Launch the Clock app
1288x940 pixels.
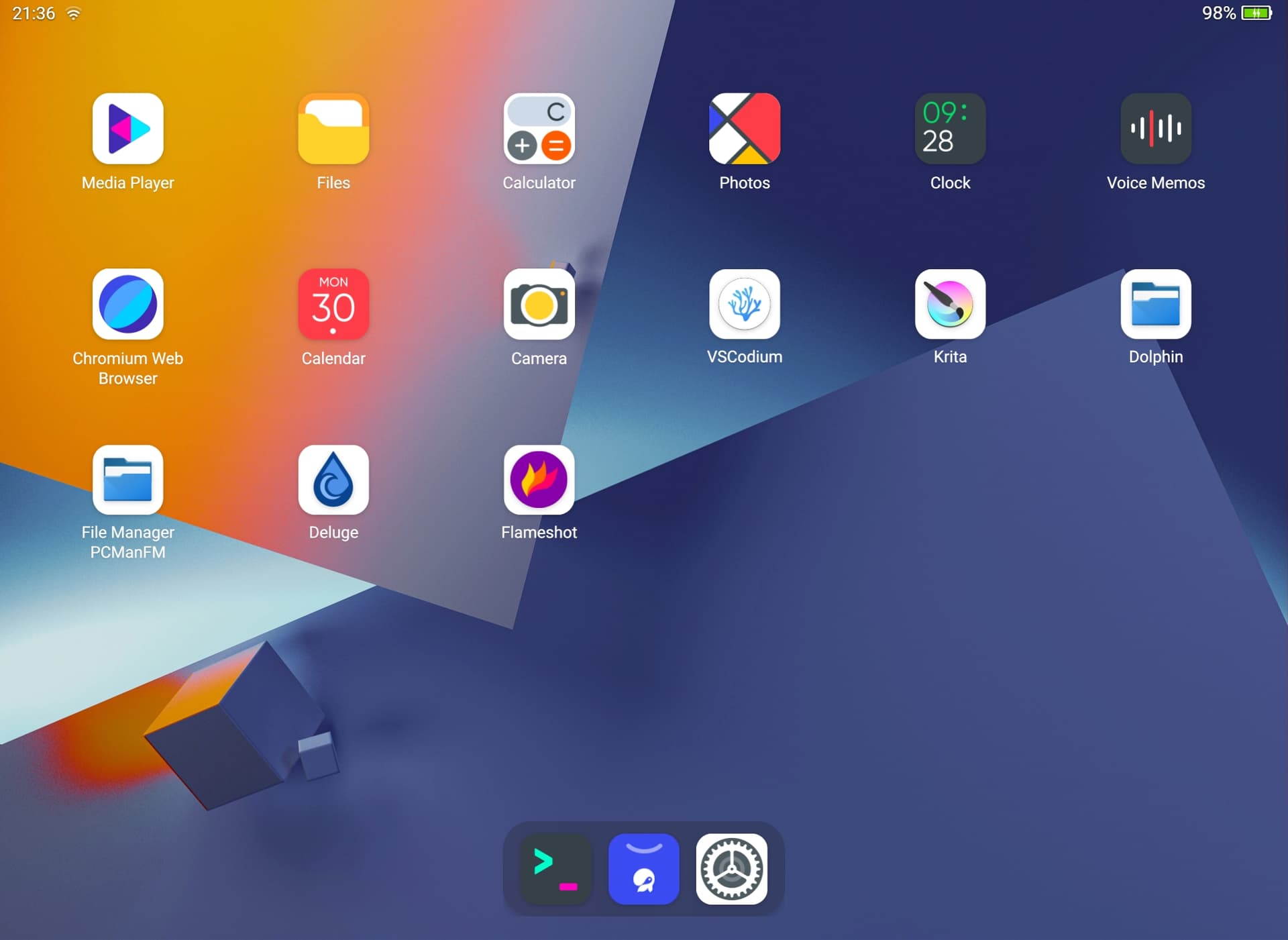click(950, 128)
